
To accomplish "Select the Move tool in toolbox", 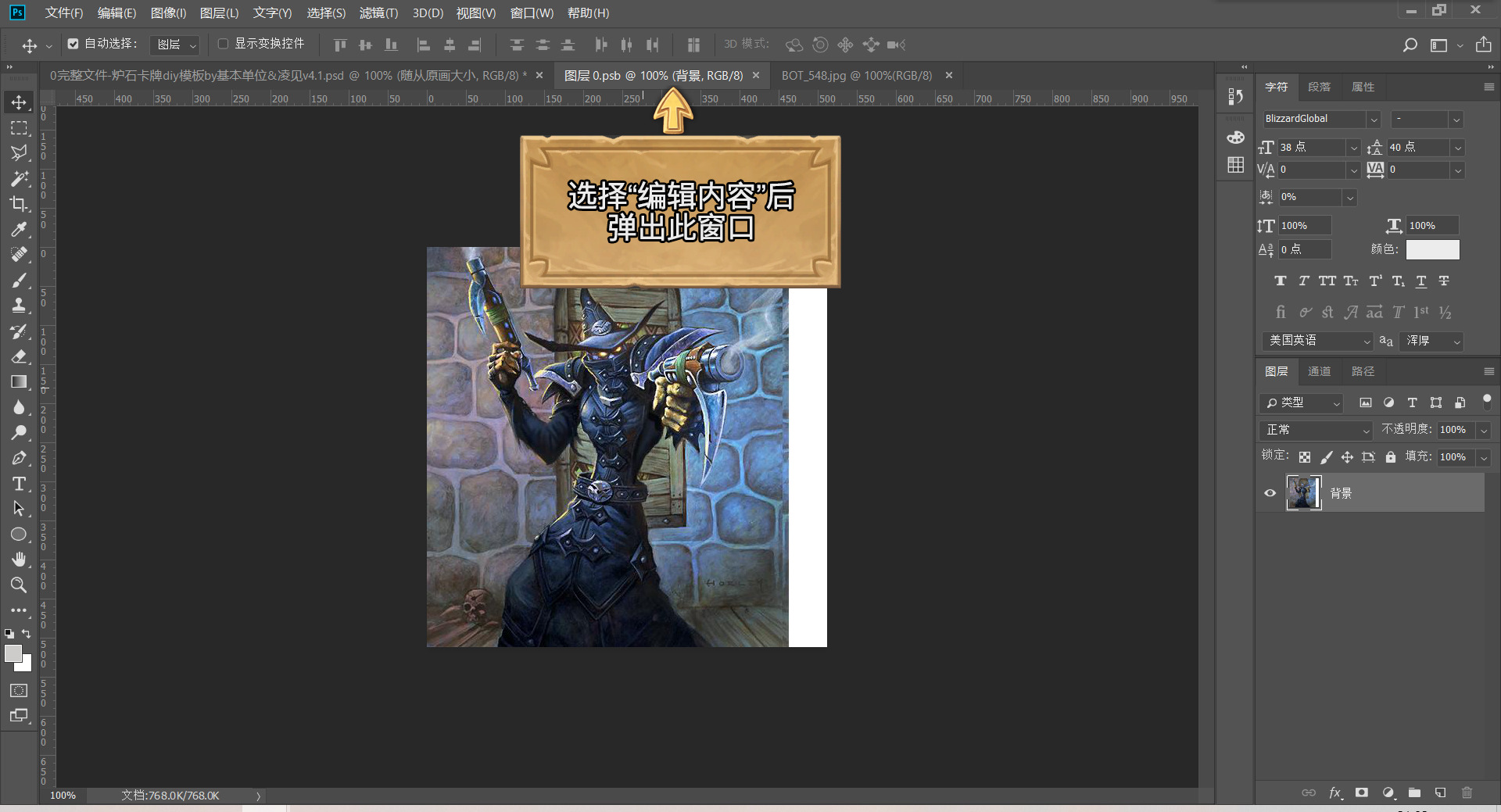I will click(x=19, y=102).
